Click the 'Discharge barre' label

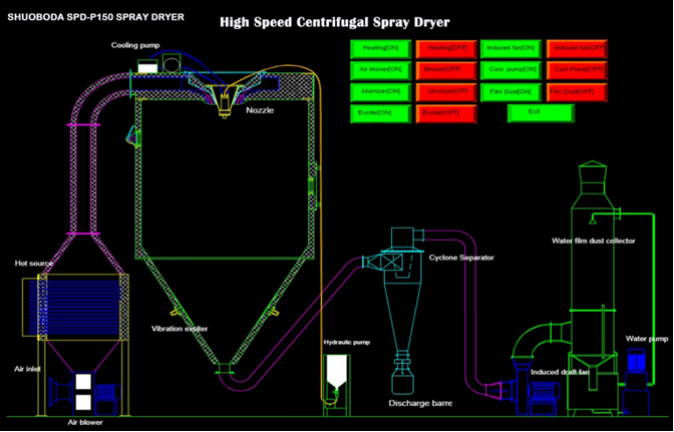(420, 404)
